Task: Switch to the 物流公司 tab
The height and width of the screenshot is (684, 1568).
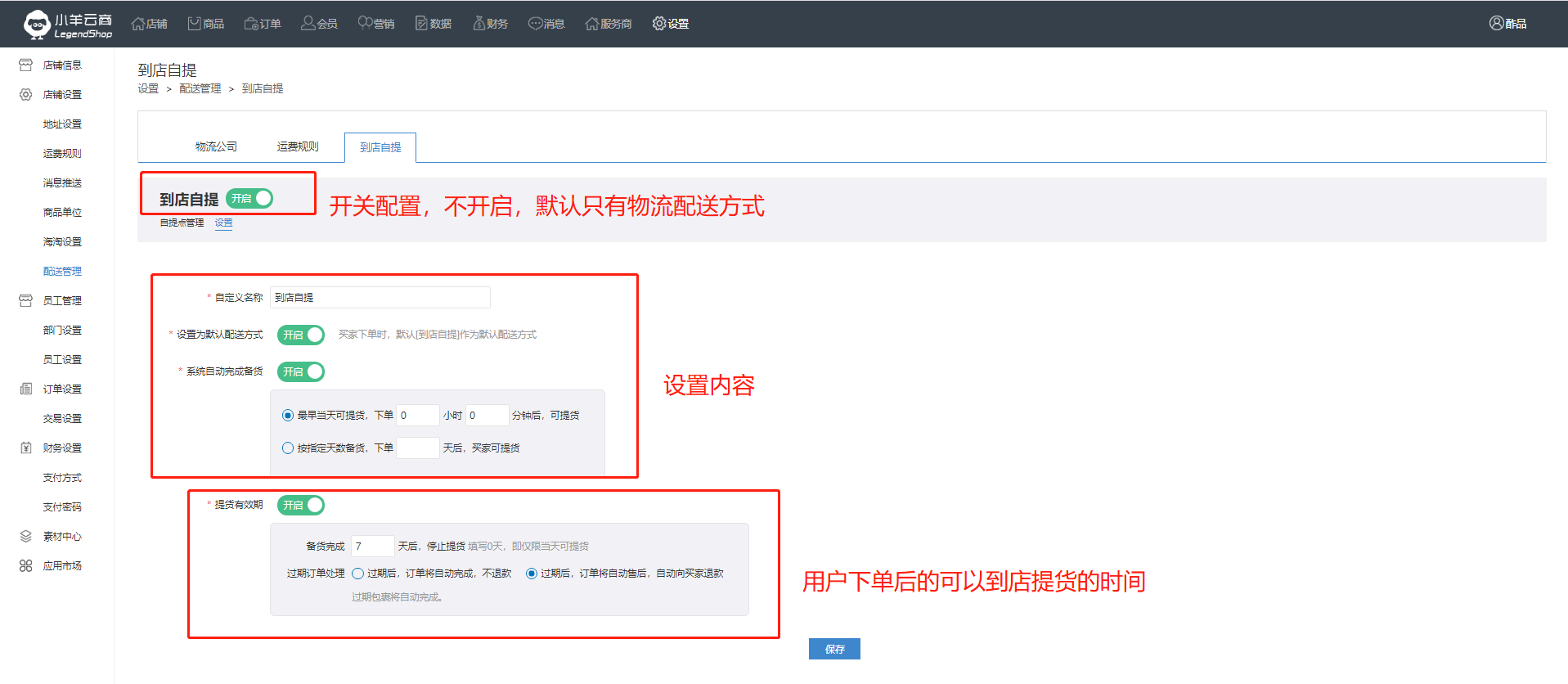Action: [x=216, y=147]
